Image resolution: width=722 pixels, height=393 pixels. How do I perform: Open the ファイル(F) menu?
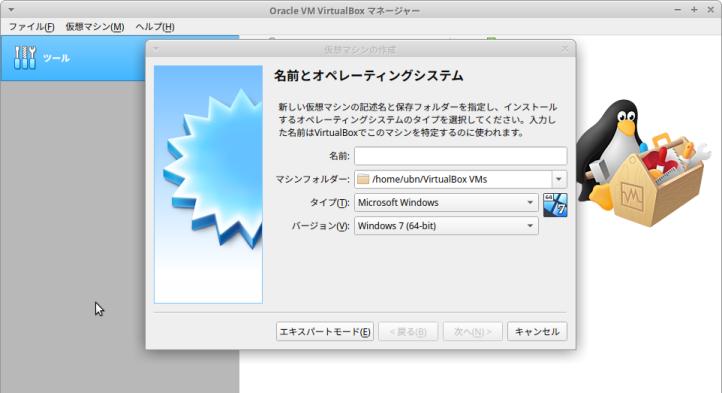coord(31,27)
